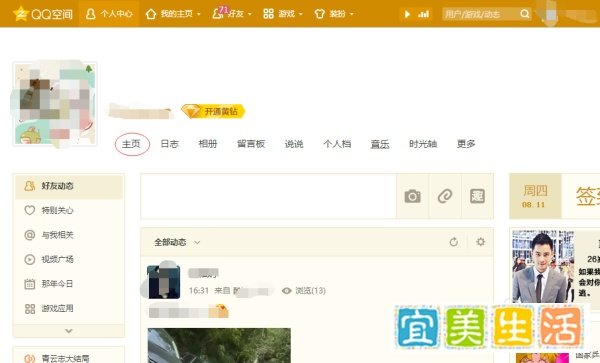Select 与我相关 in sidebar
The width and height of the screenshot is (600, 363).
(69, 235)
